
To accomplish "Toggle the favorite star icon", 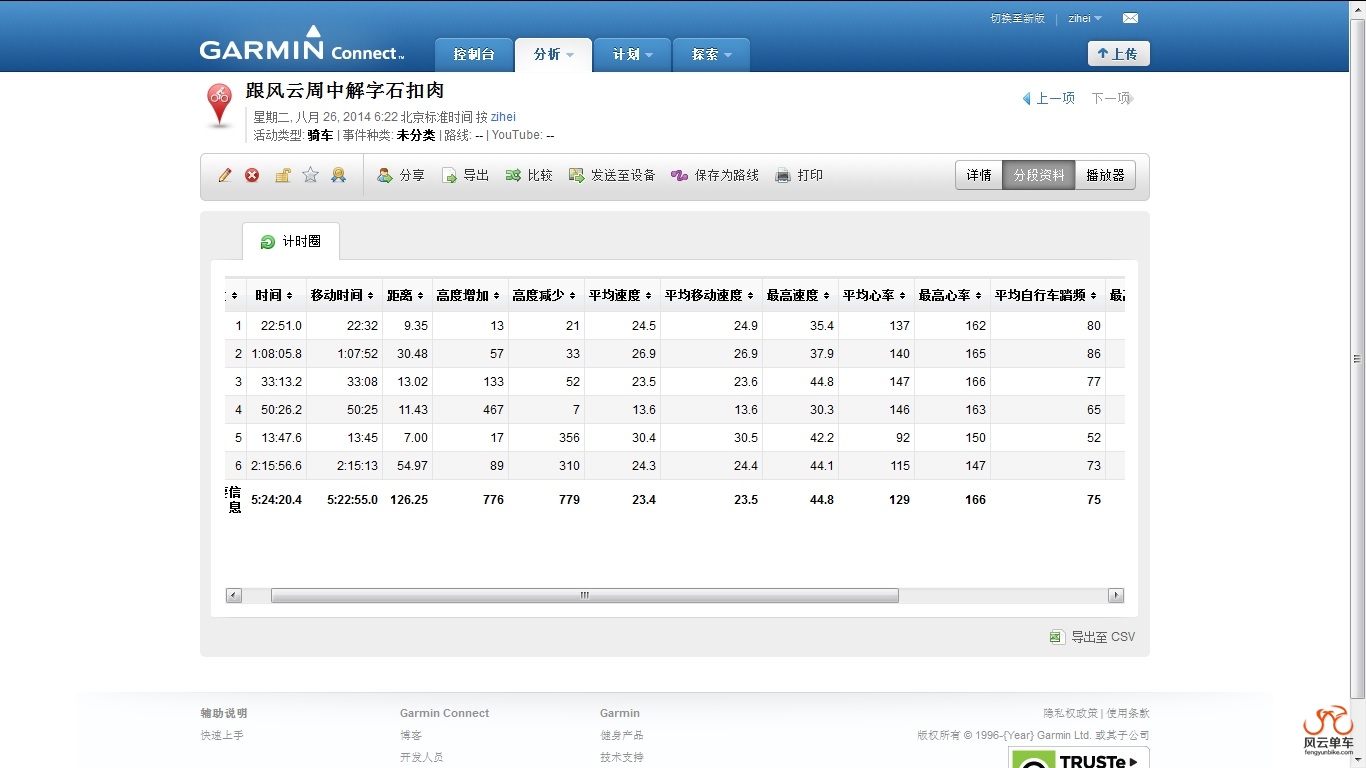I will click(x=311, y=175).
